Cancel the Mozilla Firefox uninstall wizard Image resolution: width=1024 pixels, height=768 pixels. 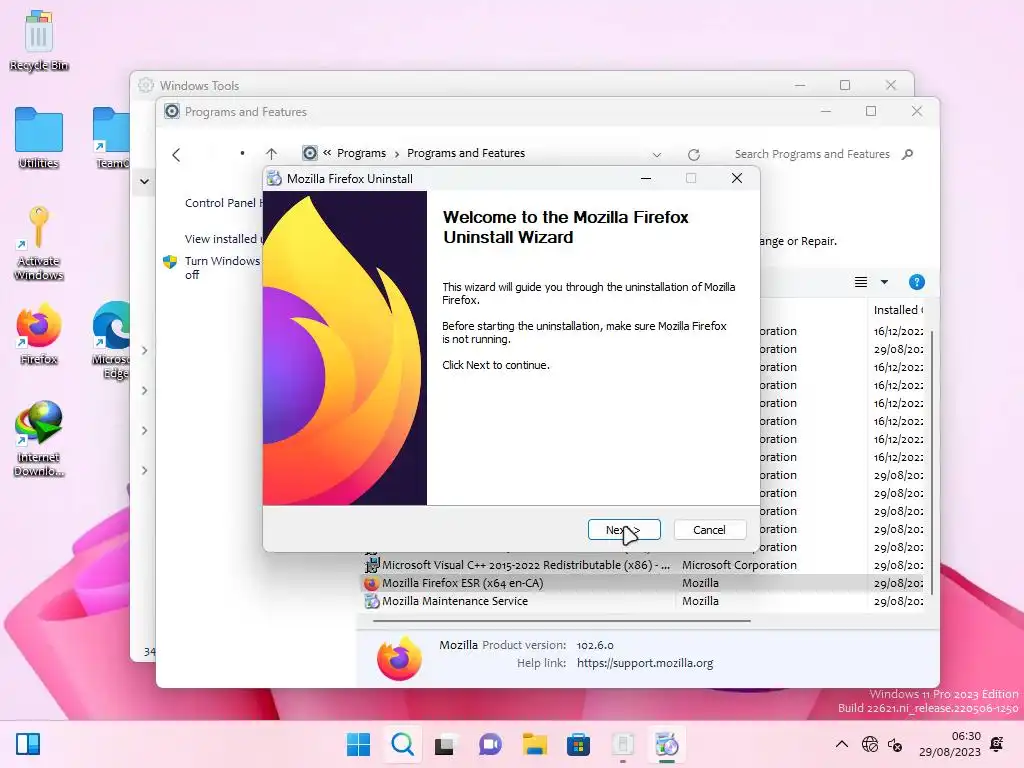click(x=709, y=530)
